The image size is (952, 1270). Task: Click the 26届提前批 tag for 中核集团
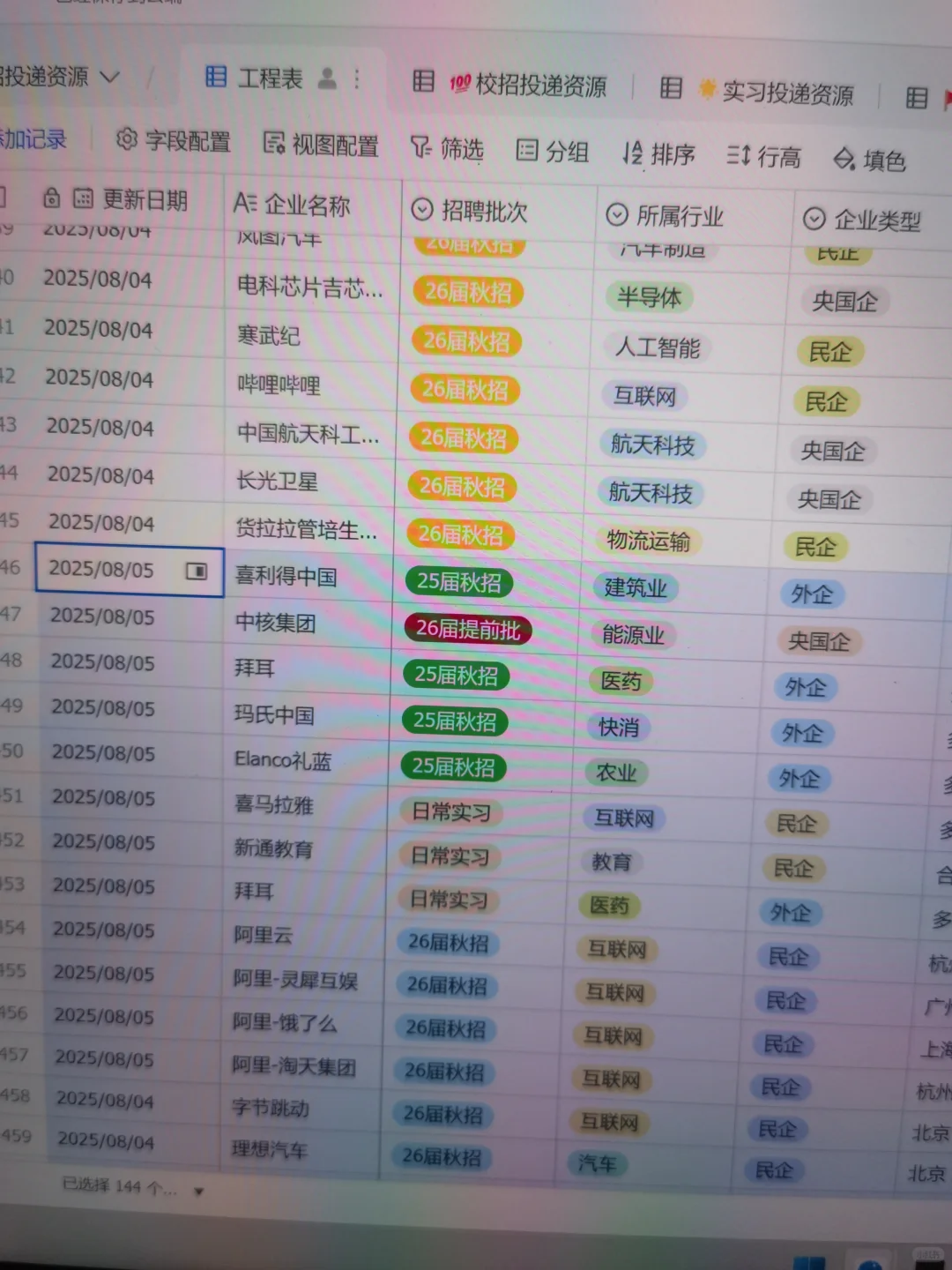(x=468, y=630)
